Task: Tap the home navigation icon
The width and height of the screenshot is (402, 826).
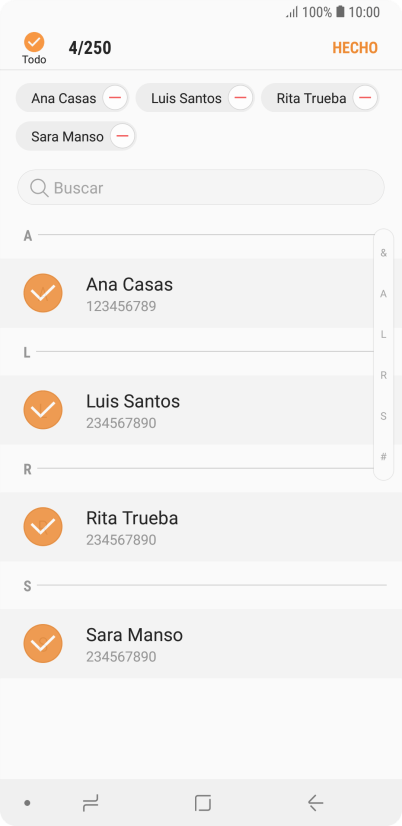Action: [203, 803]
